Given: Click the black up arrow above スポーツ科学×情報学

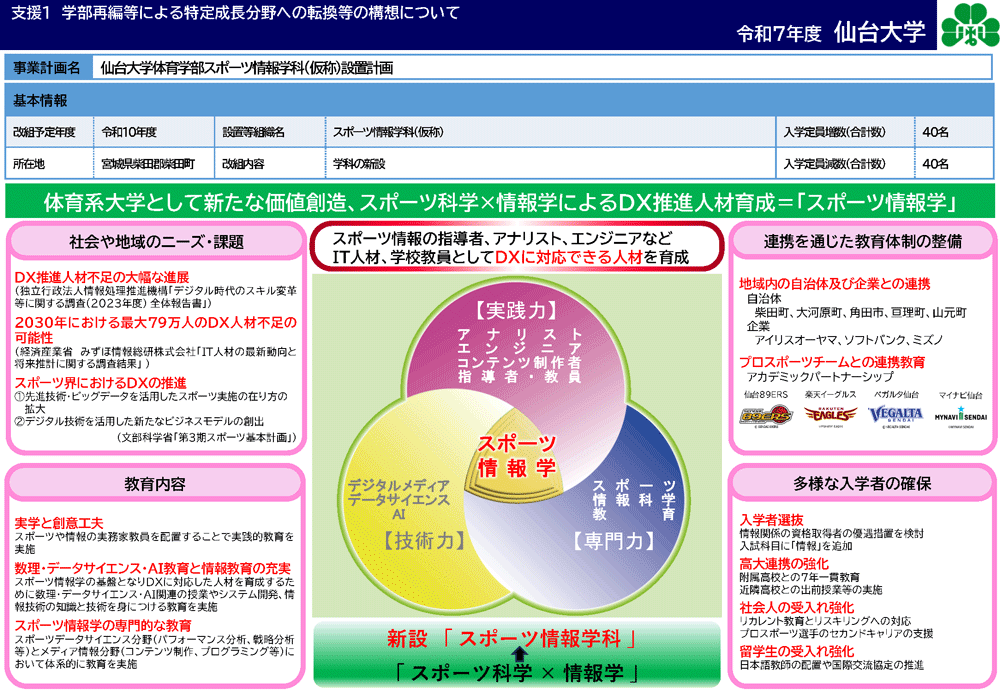Looking at the screenshot, I should [x=520, y=656].
